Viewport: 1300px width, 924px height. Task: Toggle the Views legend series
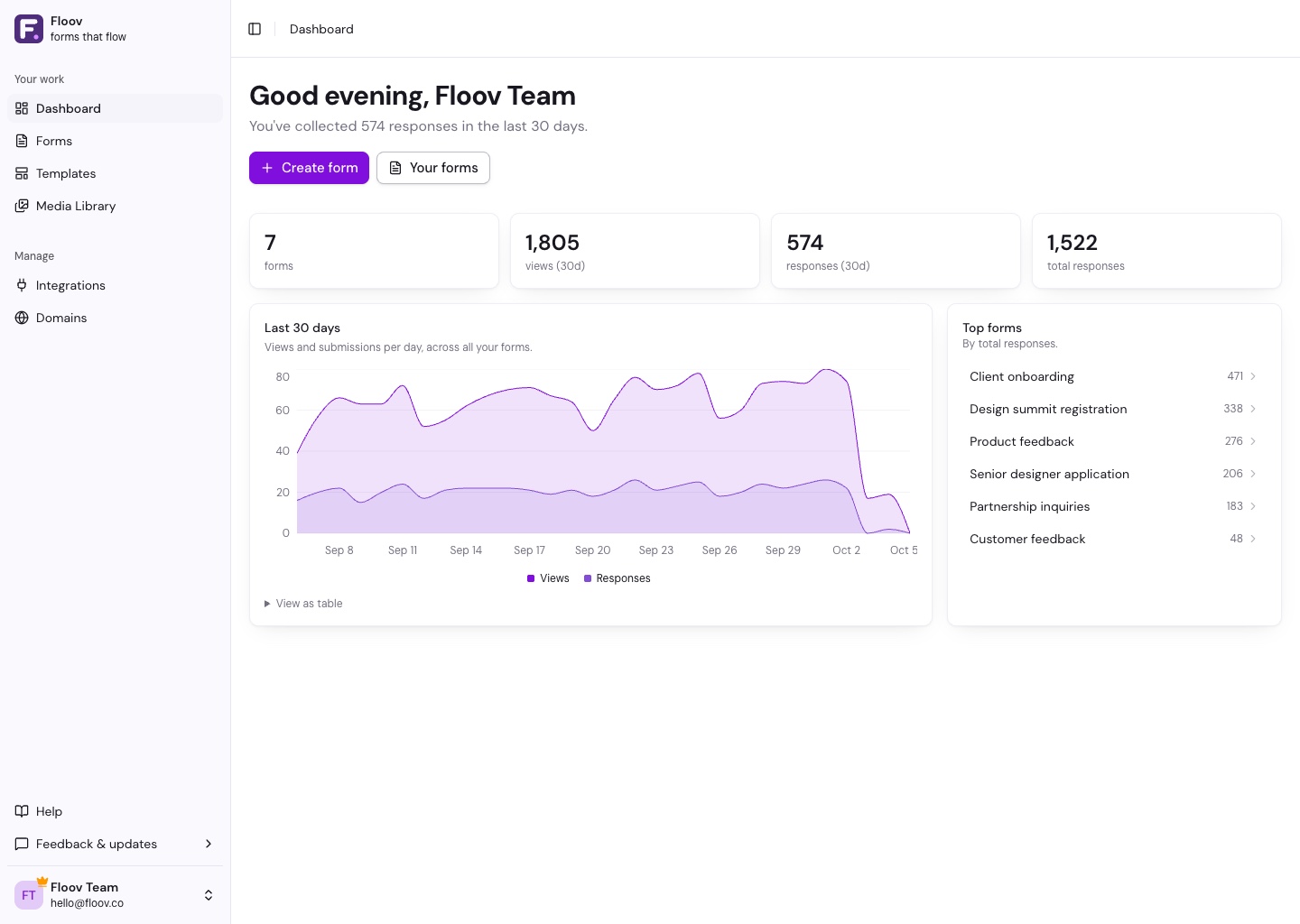pos(548,578)
